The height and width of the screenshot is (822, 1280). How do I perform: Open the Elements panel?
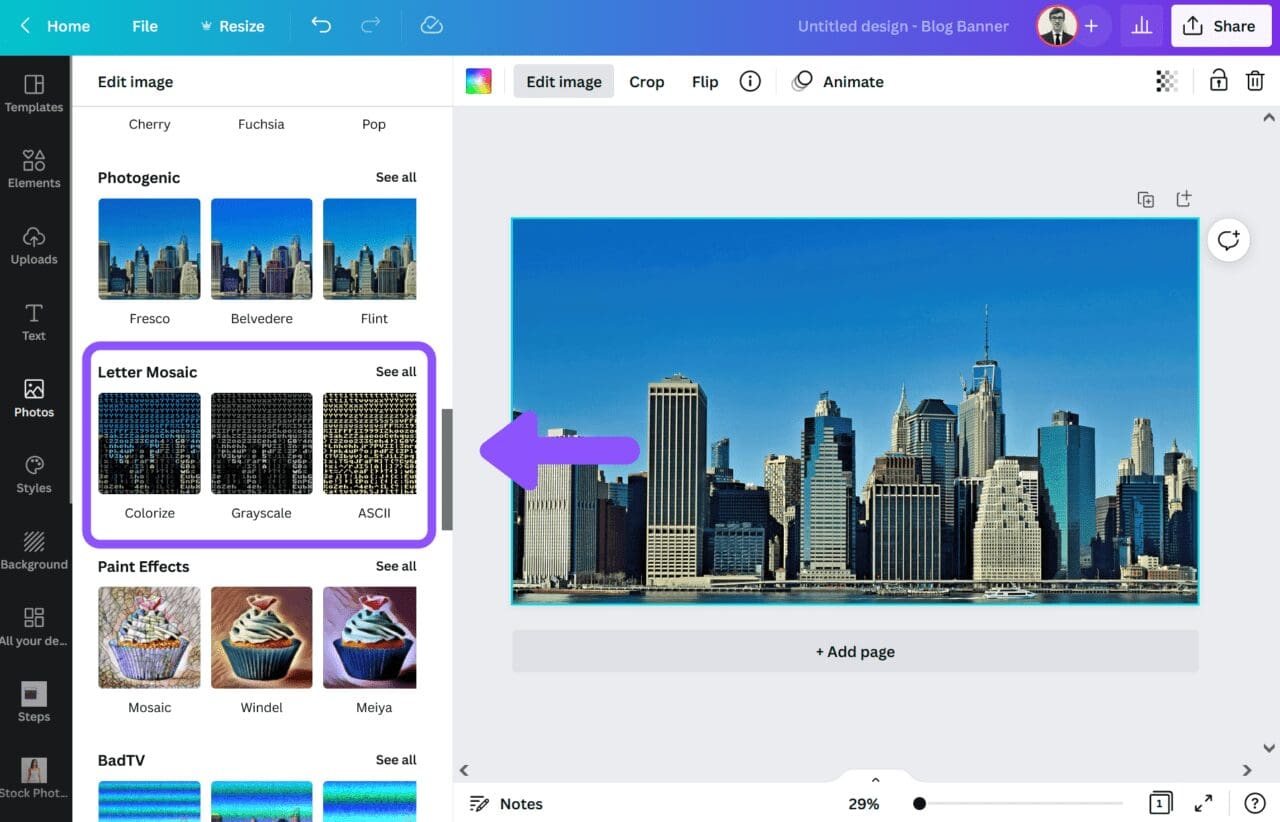click(x=34, y=167)
